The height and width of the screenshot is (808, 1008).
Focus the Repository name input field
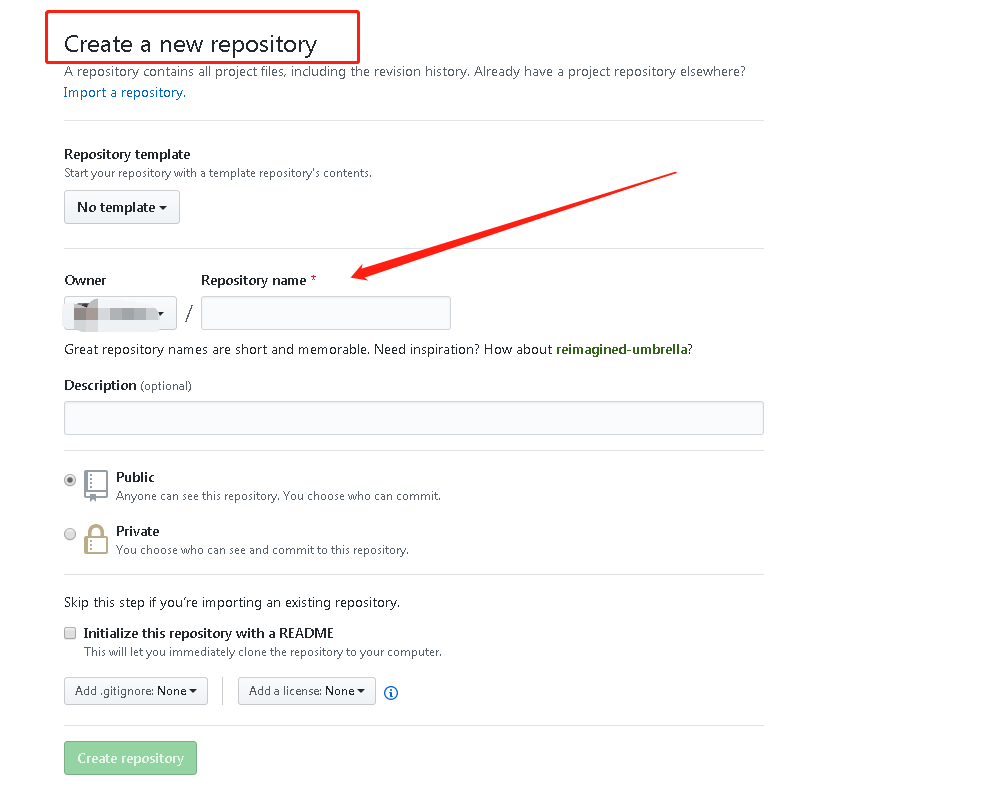pyautogui.click(x=326, y=313)
